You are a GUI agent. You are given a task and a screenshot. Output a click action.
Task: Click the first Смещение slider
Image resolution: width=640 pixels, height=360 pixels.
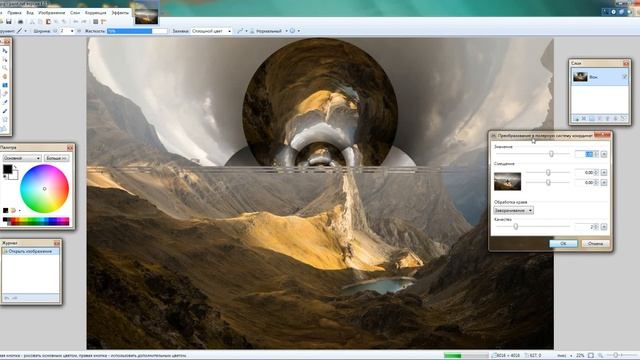tap(548, 173)
